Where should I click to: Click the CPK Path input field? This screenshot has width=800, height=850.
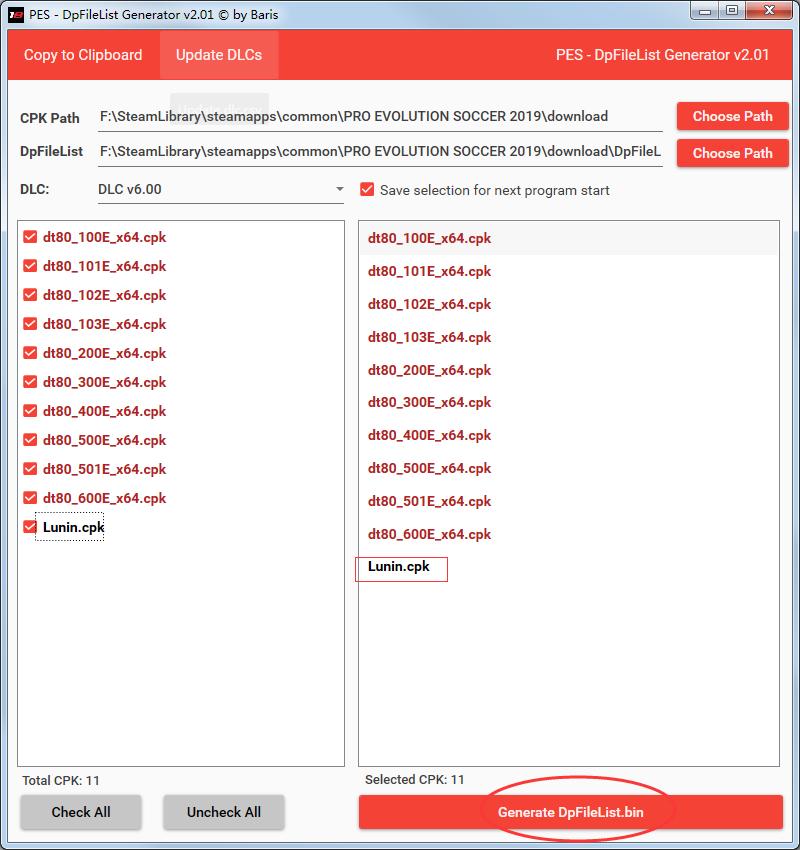point(380,117)
